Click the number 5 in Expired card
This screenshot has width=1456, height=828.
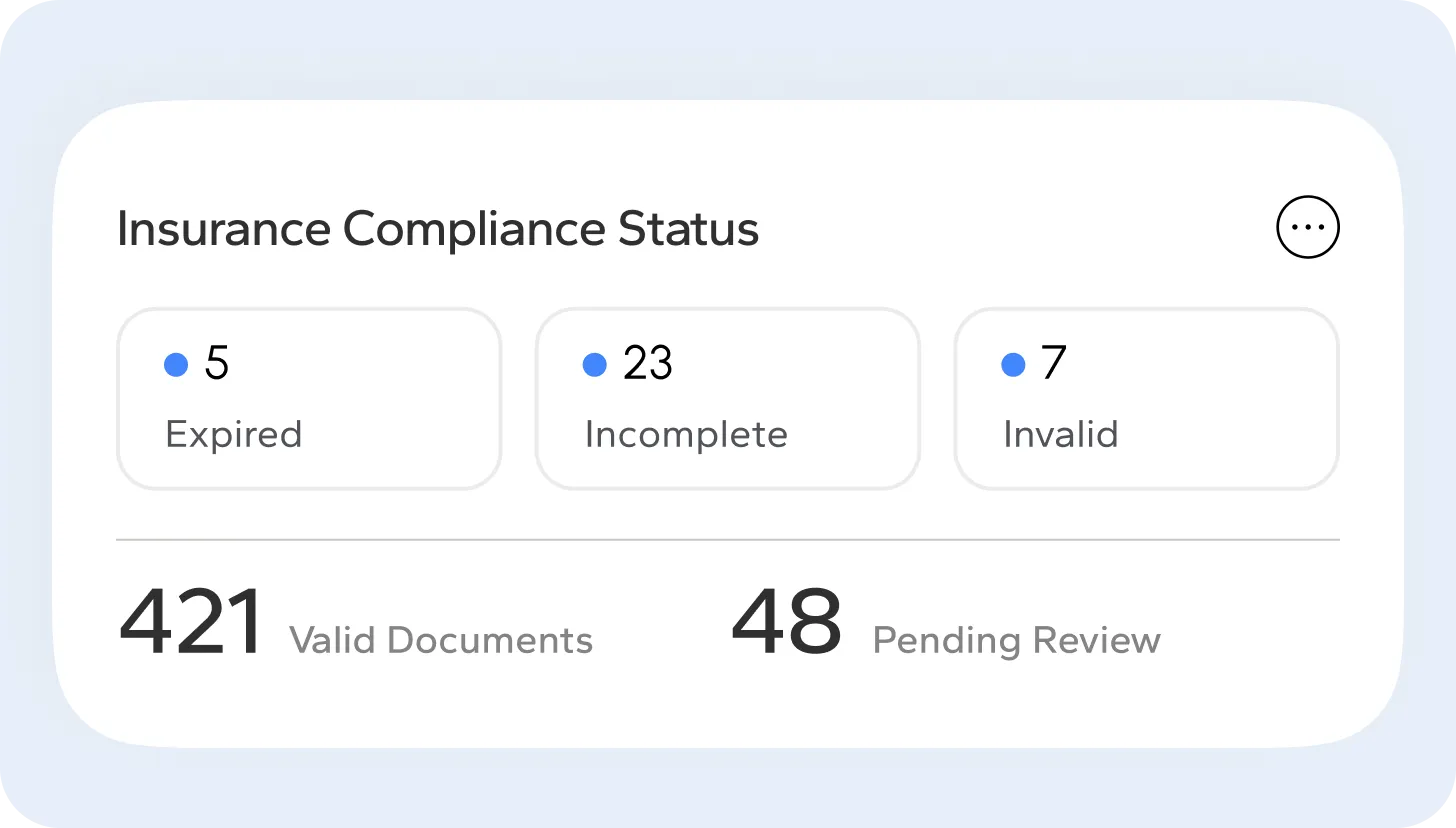[217, 363]
